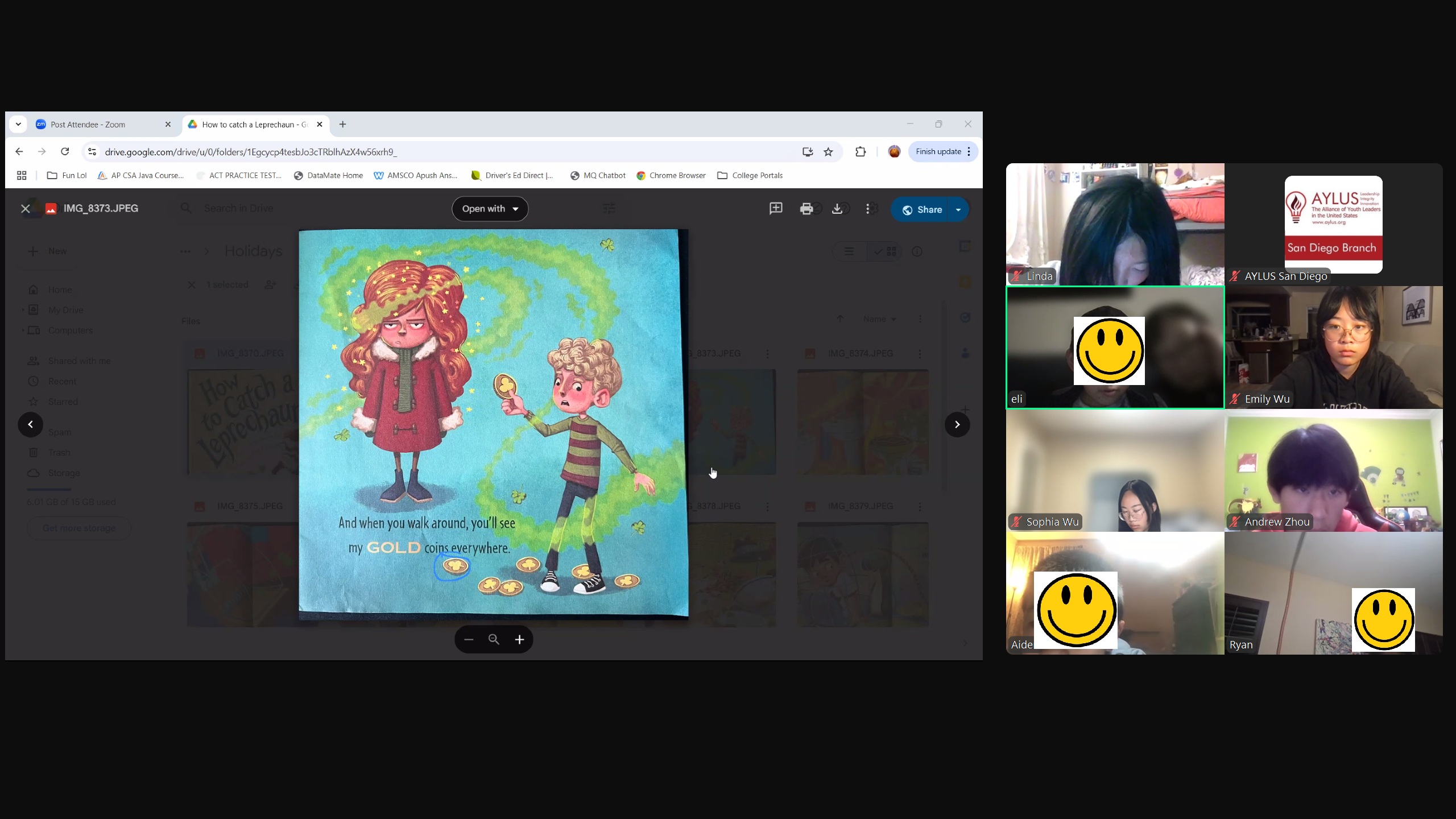This screenshot has height=819, width=1456.
Task: Switch Drive to list layout
Action: (x=849, y=251)
